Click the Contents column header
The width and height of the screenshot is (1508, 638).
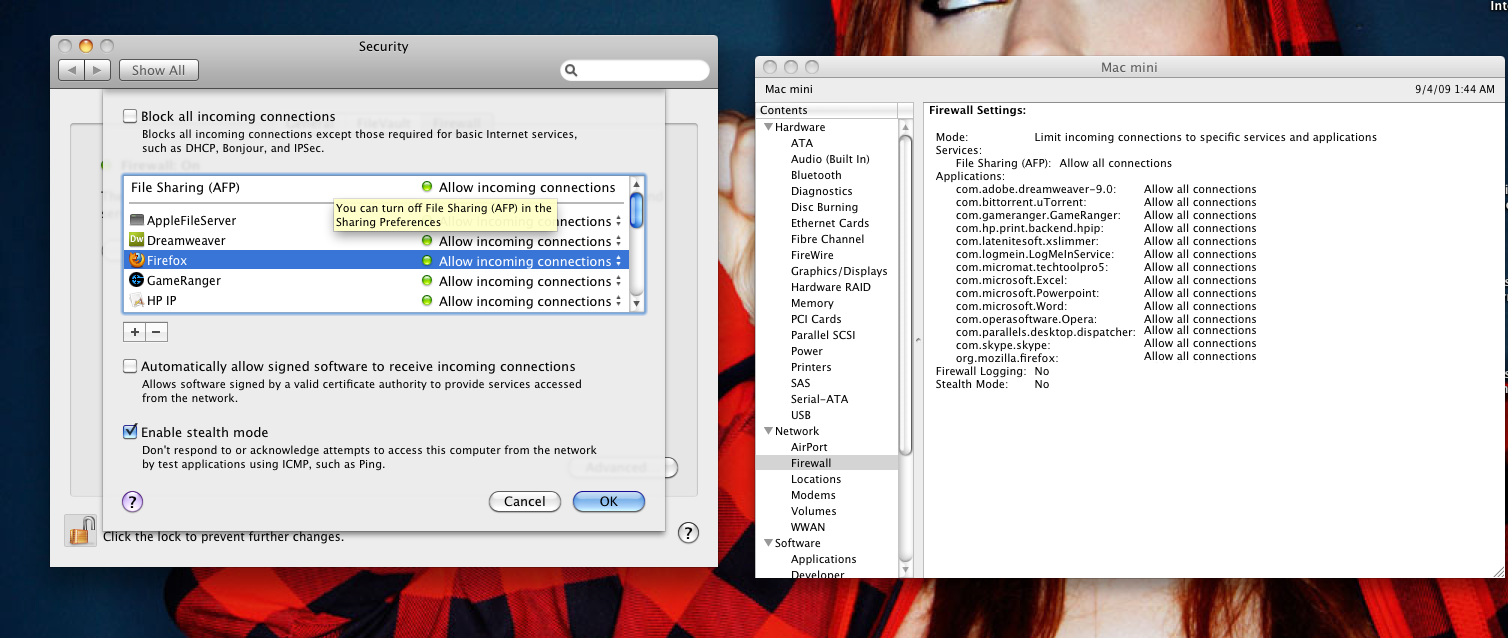(827, 110)
